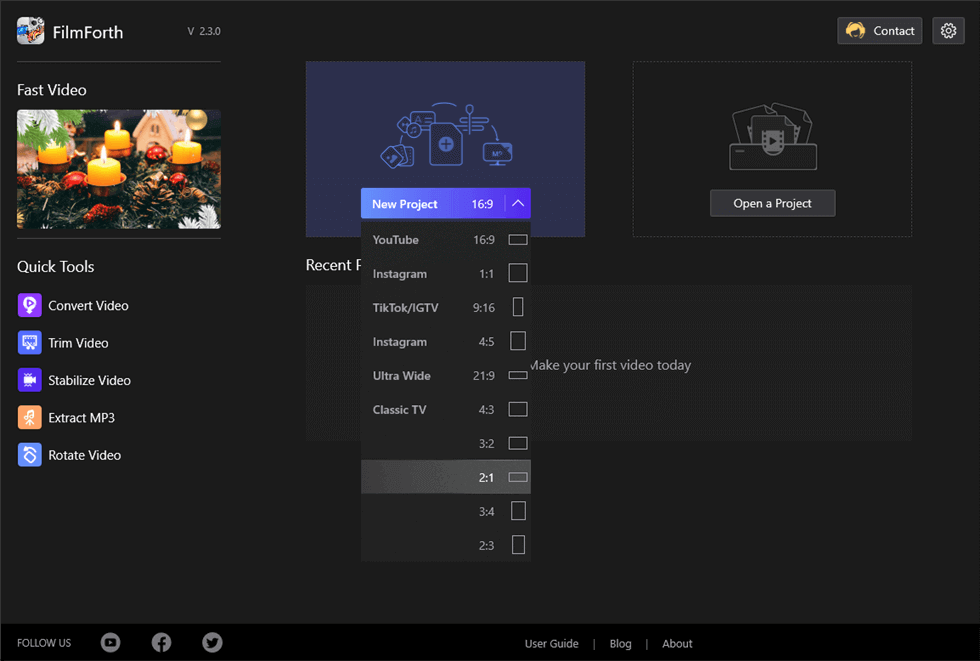Click the Stabilize Video tool icon
The height and width of the screenshot is (661, 980).
29,380
